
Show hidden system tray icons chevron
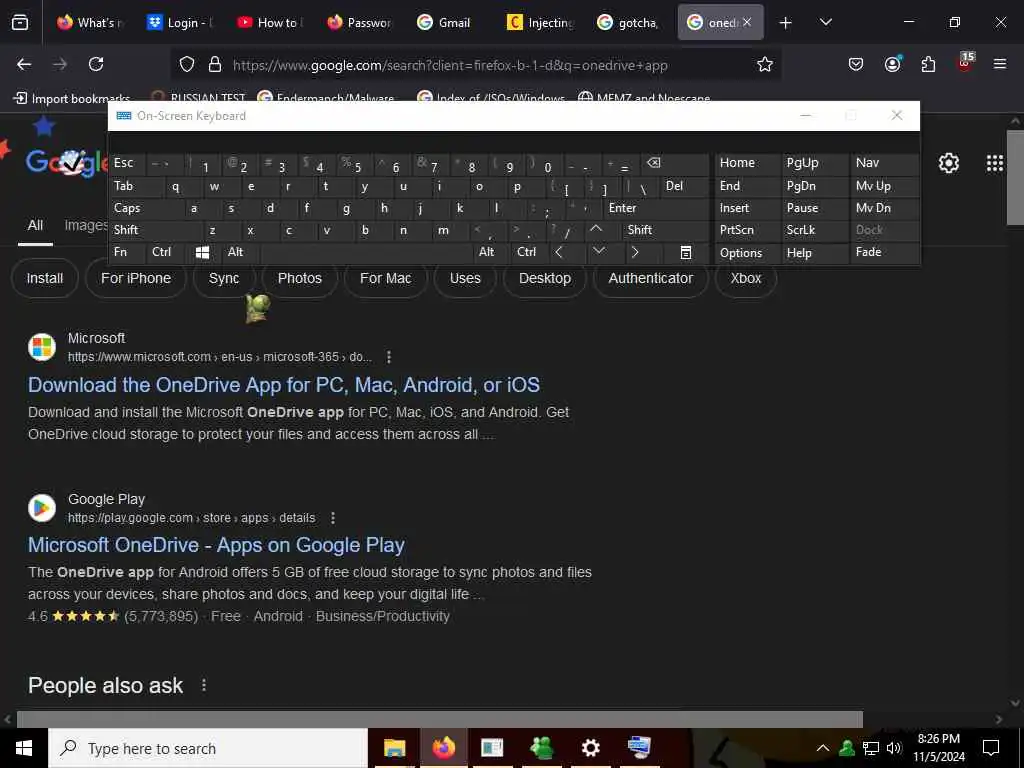[x=823, y=748]
